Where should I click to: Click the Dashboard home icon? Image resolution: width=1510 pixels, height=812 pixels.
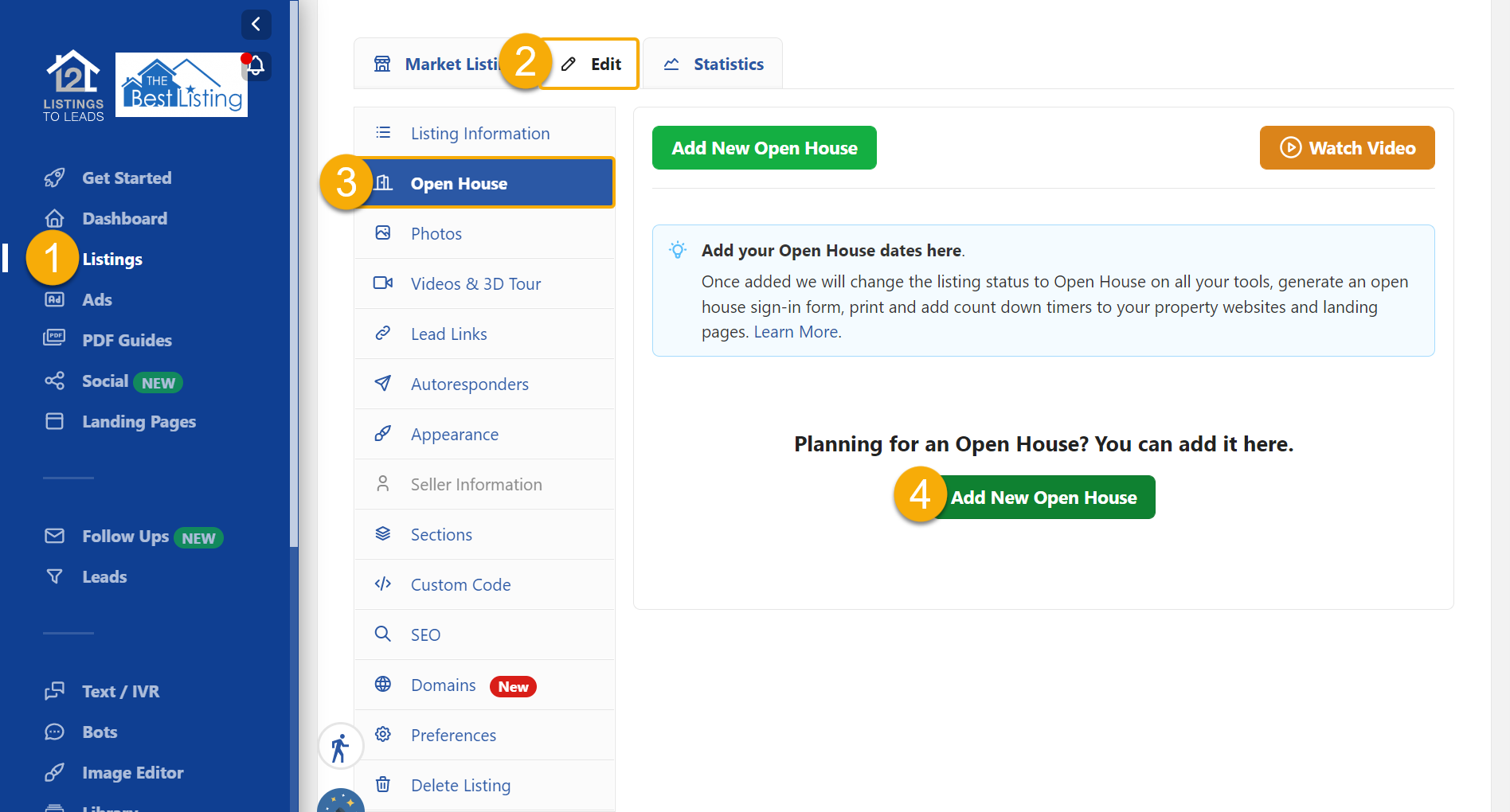54,218
